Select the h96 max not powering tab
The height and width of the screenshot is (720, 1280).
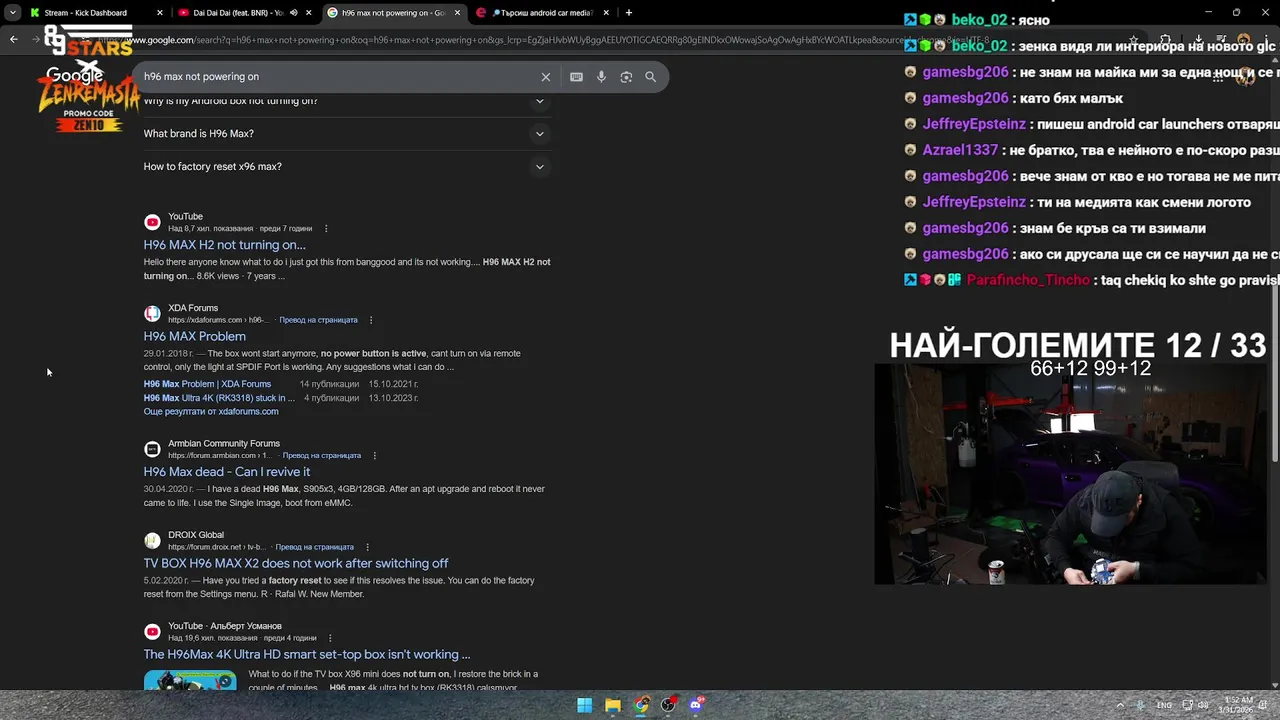pos(393,13)
